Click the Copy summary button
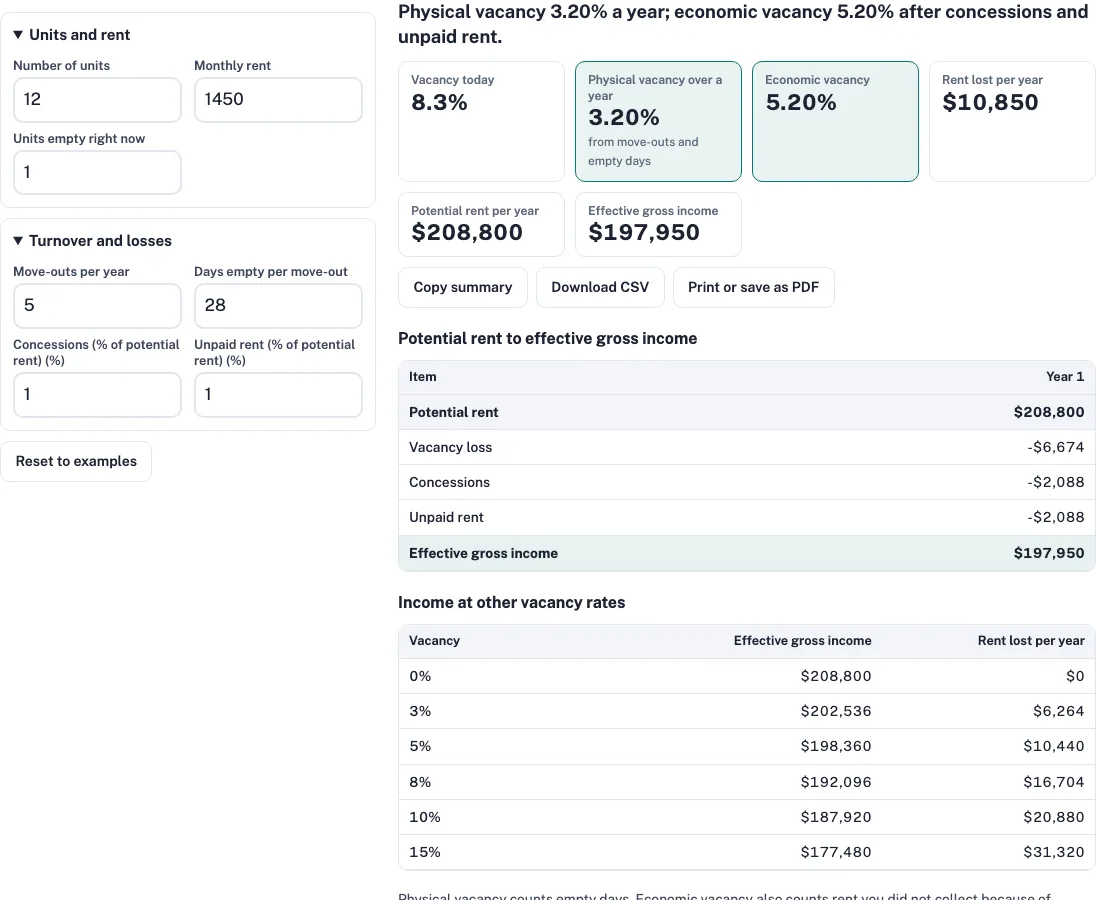1096x900 pixels. pyautogui.click(x=463, y=287)
